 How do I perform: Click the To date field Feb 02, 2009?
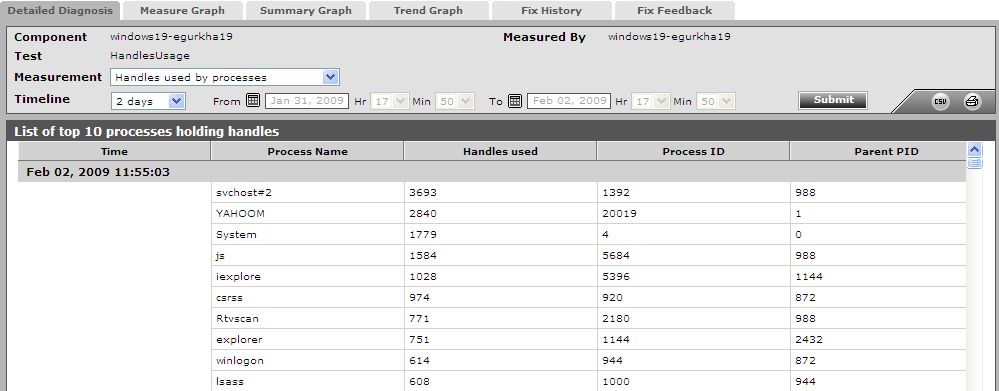569,101
